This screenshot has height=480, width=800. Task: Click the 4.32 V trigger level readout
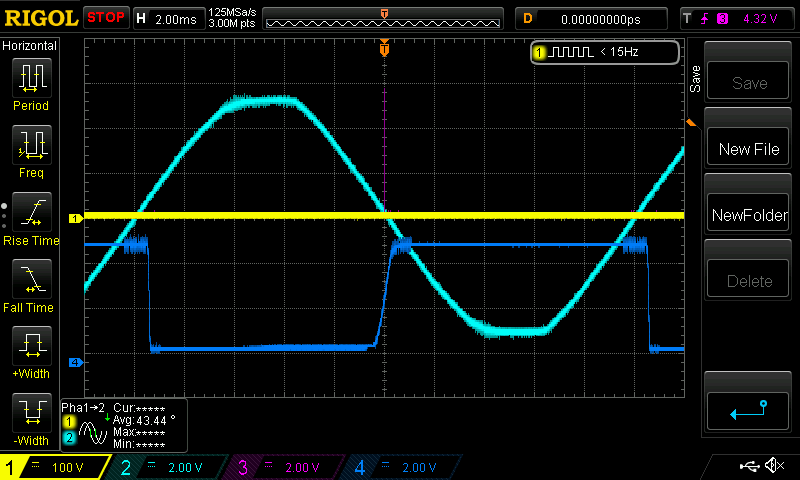pyautogui.click(x=757, y=18)
